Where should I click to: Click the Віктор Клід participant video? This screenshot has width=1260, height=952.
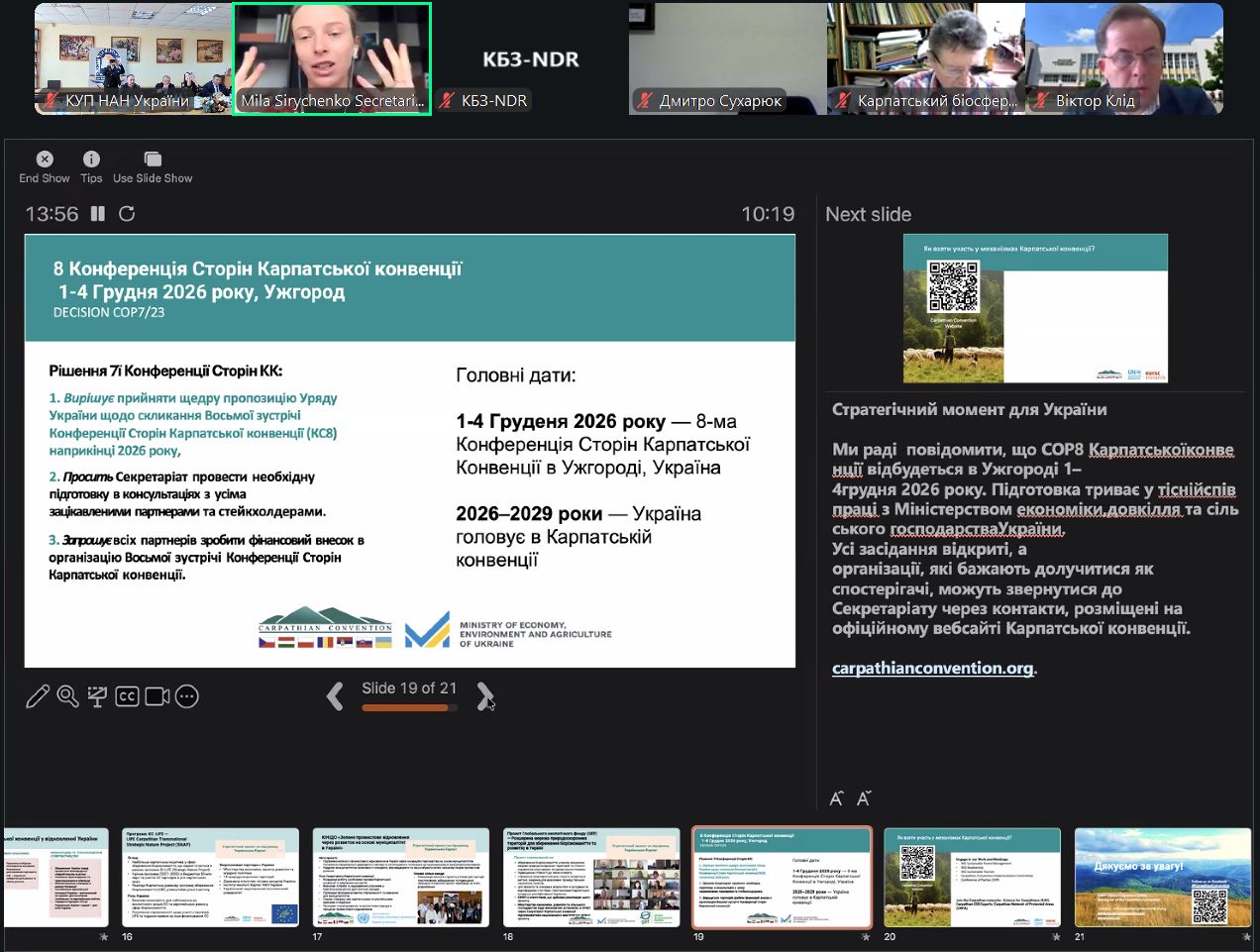(1124, 58)
